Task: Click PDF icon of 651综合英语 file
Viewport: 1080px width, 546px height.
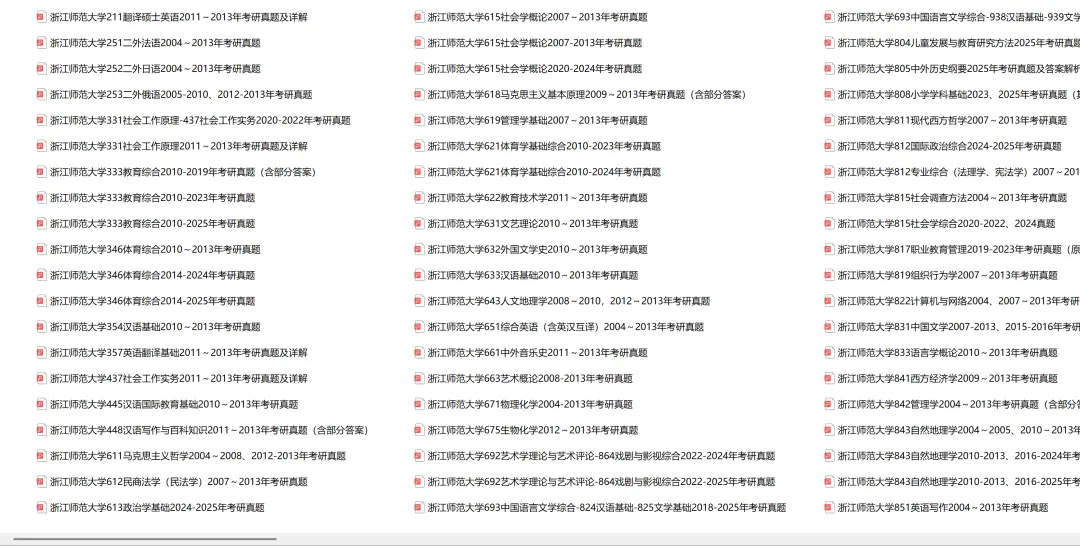Action: pos(419,326)
